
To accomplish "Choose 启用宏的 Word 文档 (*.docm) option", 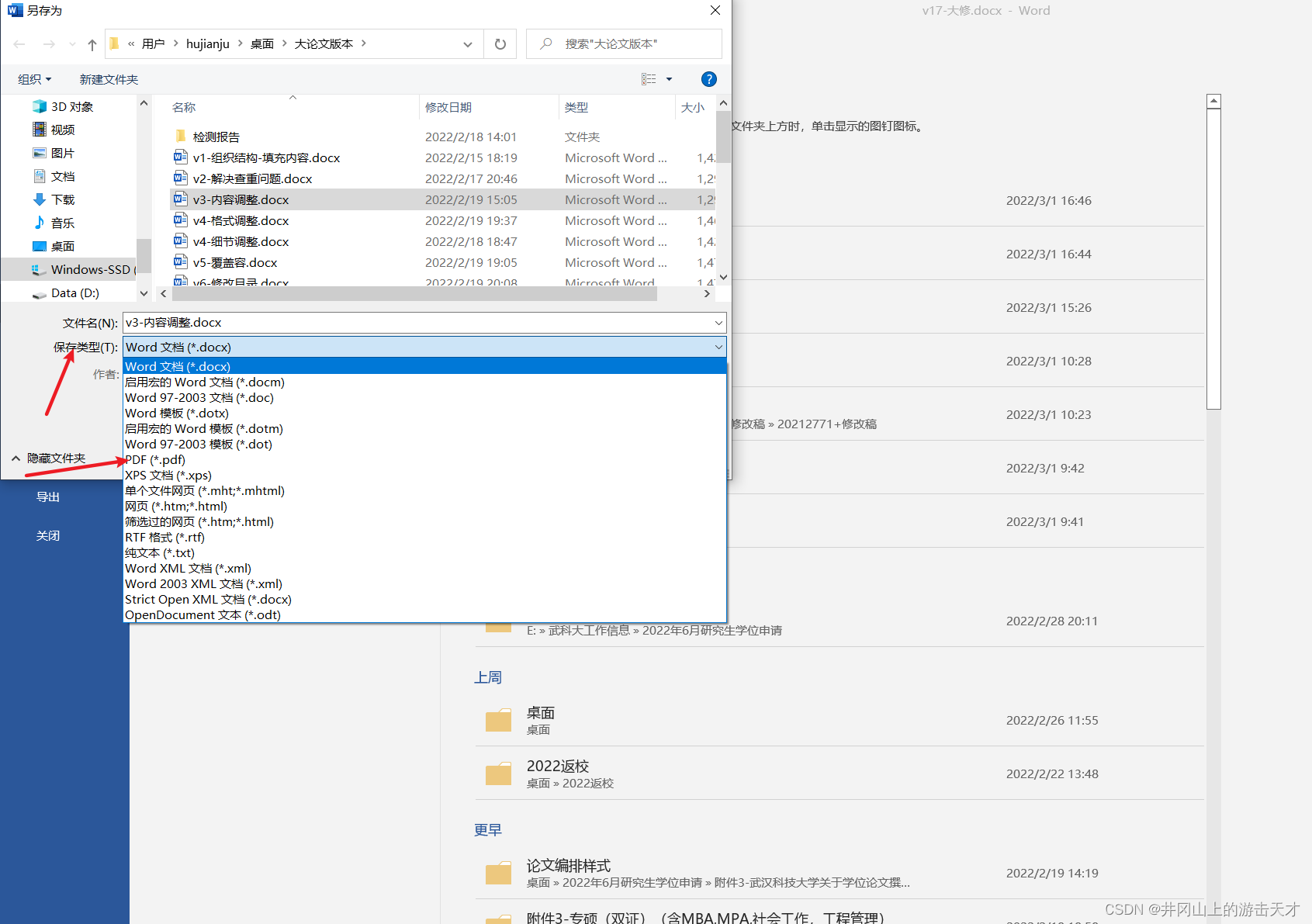I will [425, 382].
